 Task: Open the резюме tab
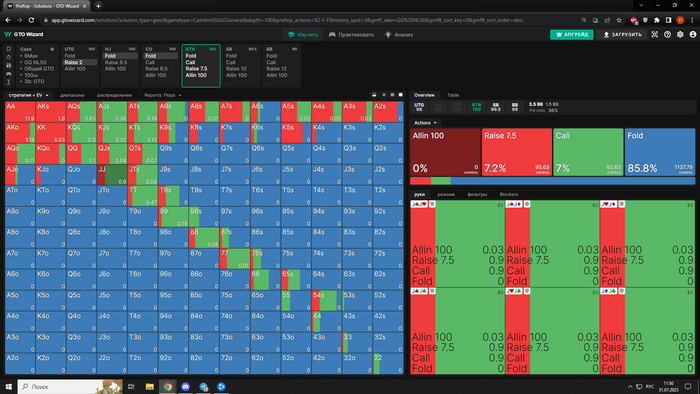446,194
